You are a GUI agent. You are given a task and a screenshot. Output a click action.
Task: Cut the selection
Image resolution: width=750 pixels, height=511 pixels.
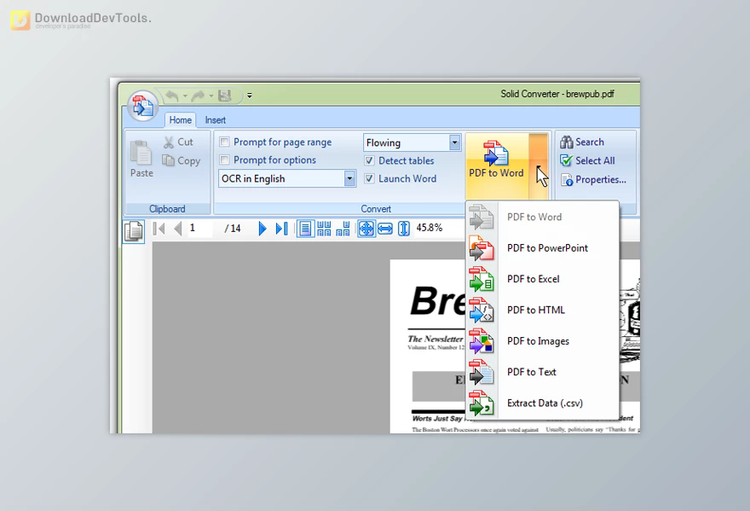(178, 142)
